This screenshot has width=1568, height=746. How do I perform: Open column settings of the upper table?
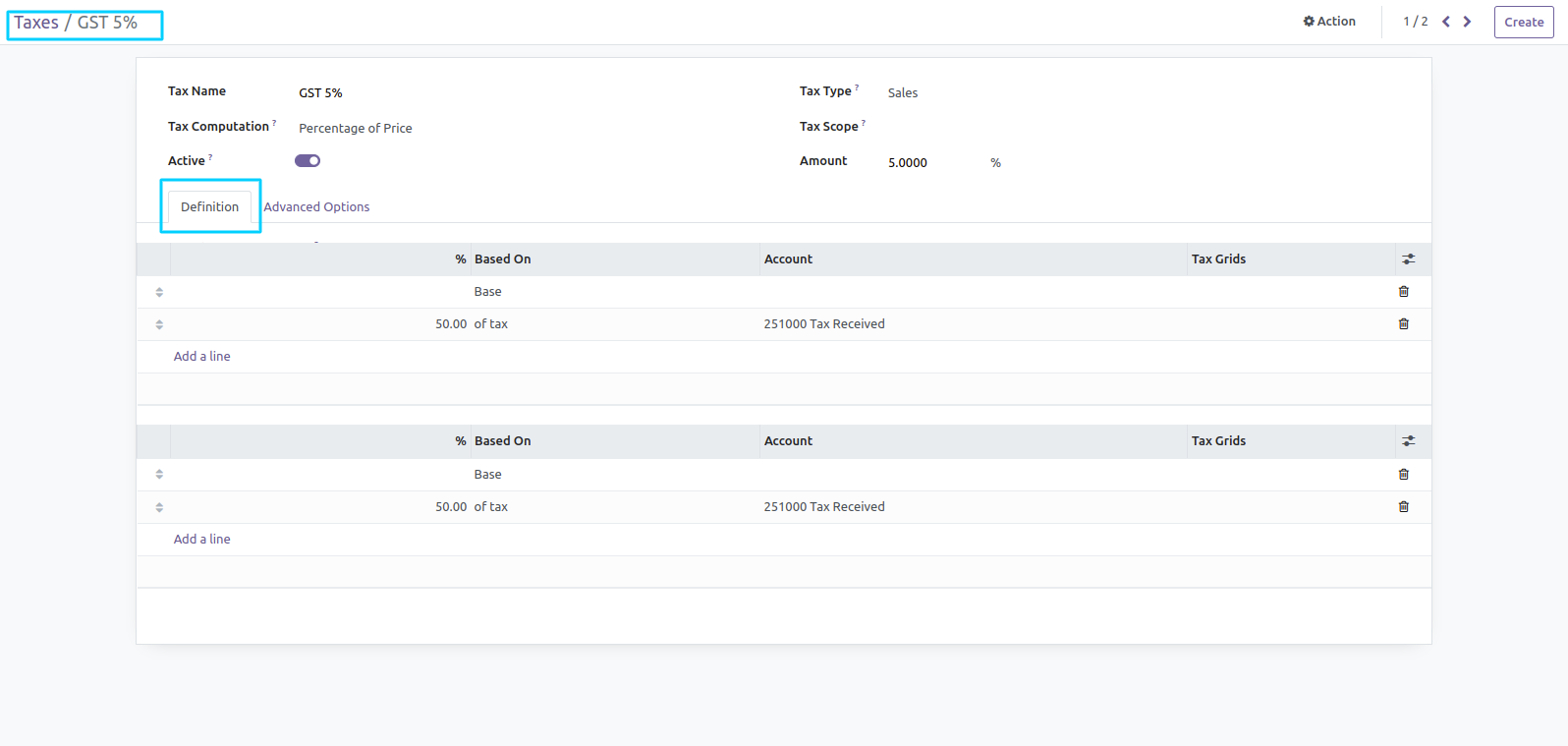pyautogui.click(x=1408, y=259)
